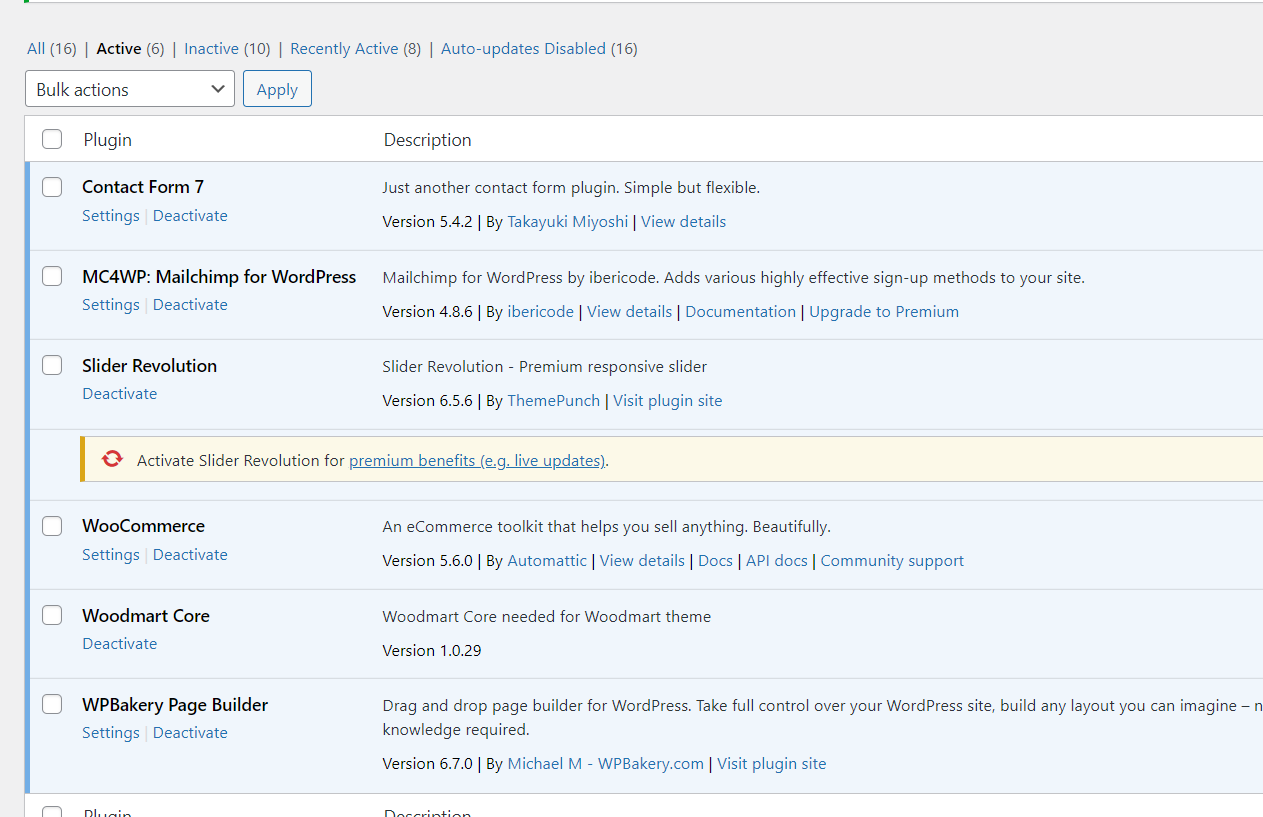Open WooCommerce API docs link
Viewport: 1263px width, 817px height.
click(777, 561)
